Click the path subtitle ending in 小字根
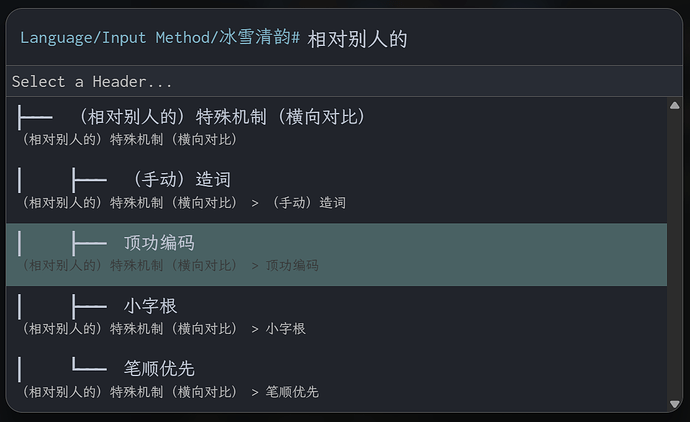The width and height of the screenshot is (690, 422). tap(163, 328)
